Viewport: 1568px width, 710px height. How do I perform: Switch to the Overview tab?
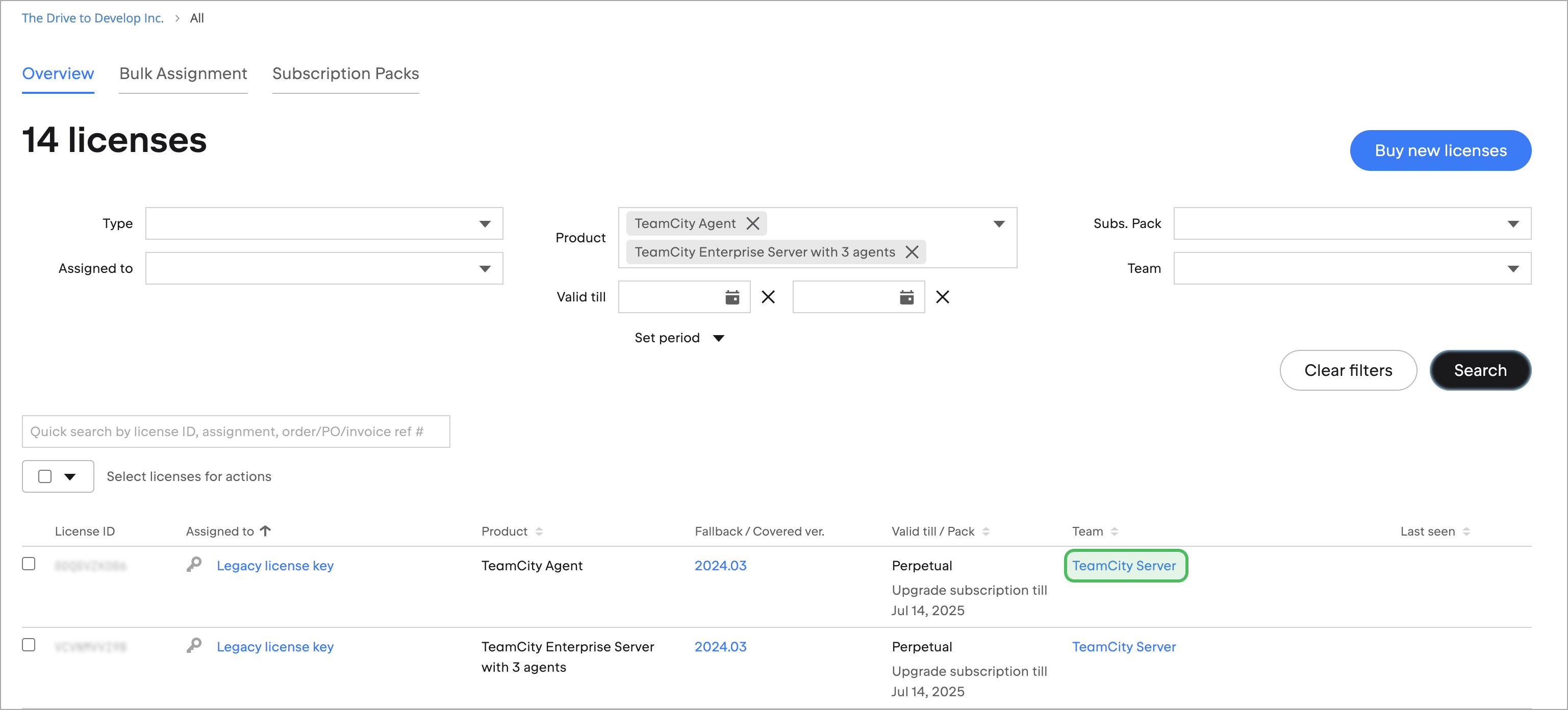58,73
